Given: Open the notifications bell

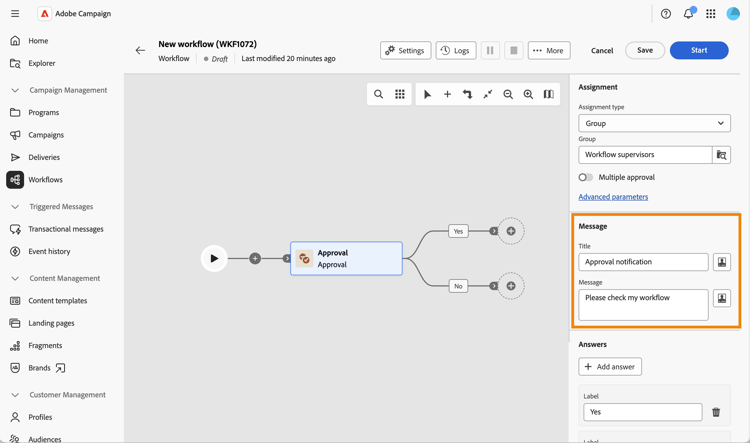Looking at the screenshot, I should click(688, 14).
